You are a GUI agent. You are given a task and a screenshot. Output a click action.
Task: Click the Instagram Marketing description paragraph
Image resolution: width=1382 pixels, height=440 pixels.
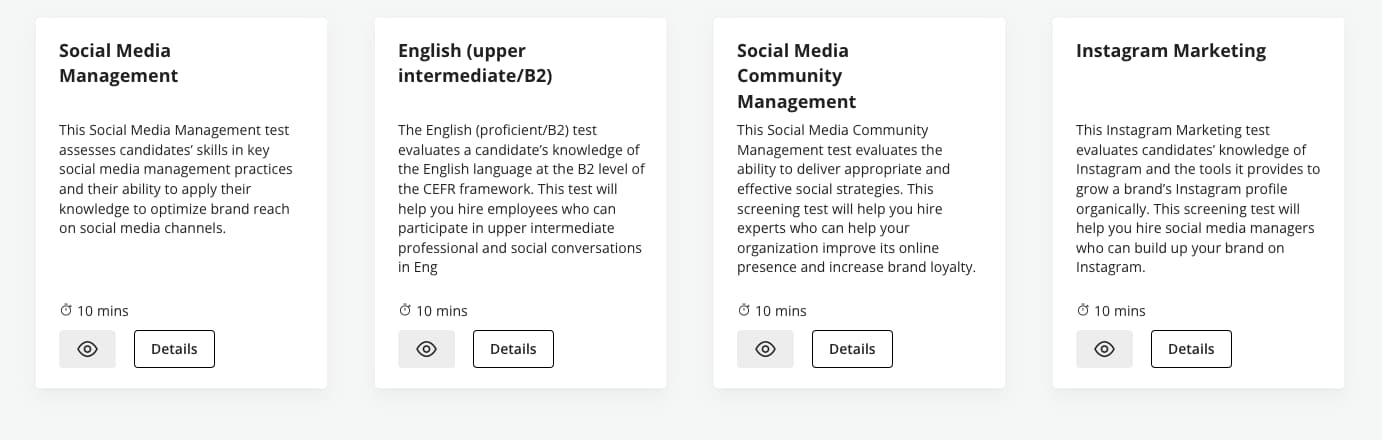click(x=1197, y=199)
